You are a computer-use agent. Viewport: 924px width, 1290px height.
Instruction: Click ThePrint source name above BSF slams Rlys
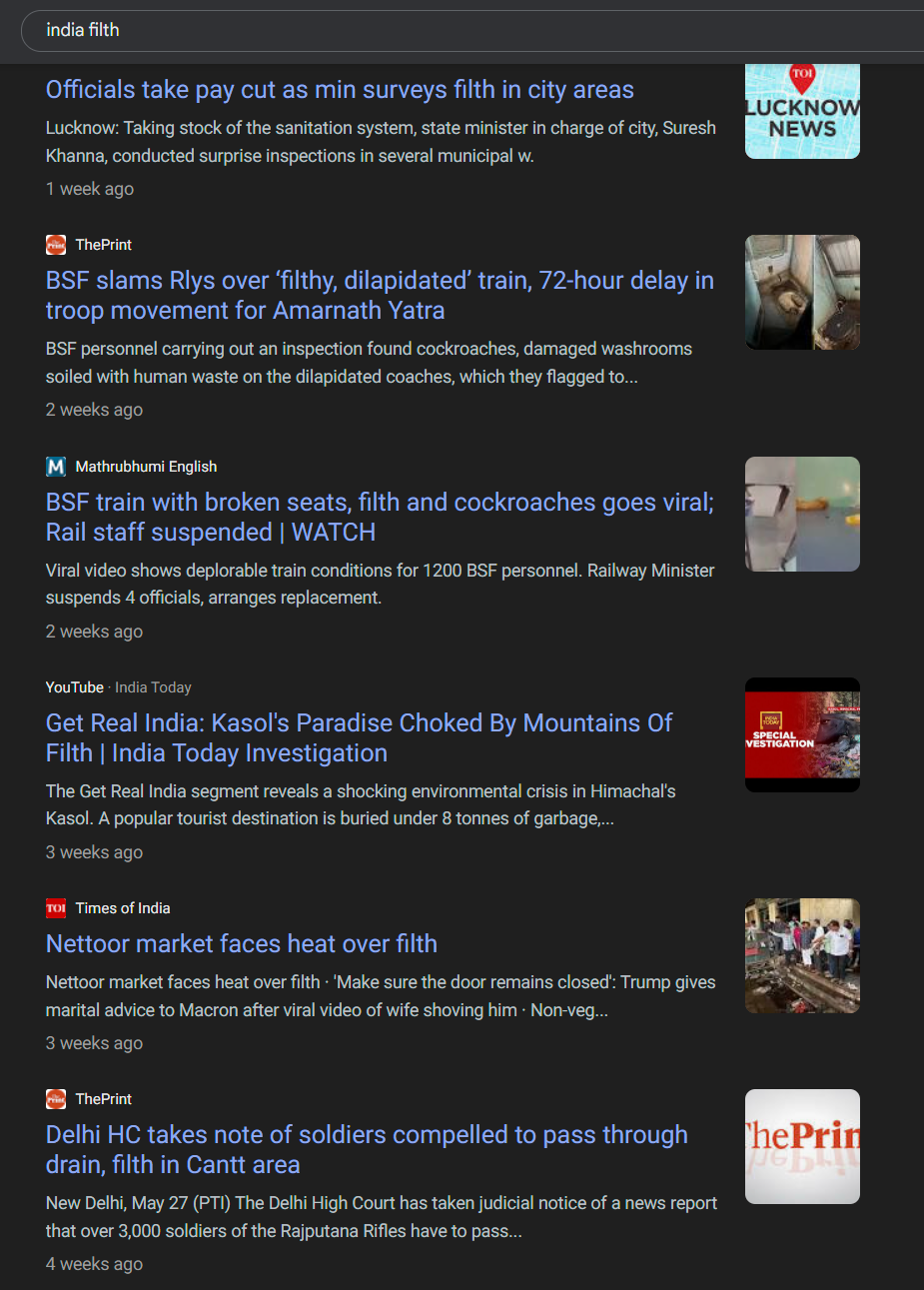pos(104,245)
